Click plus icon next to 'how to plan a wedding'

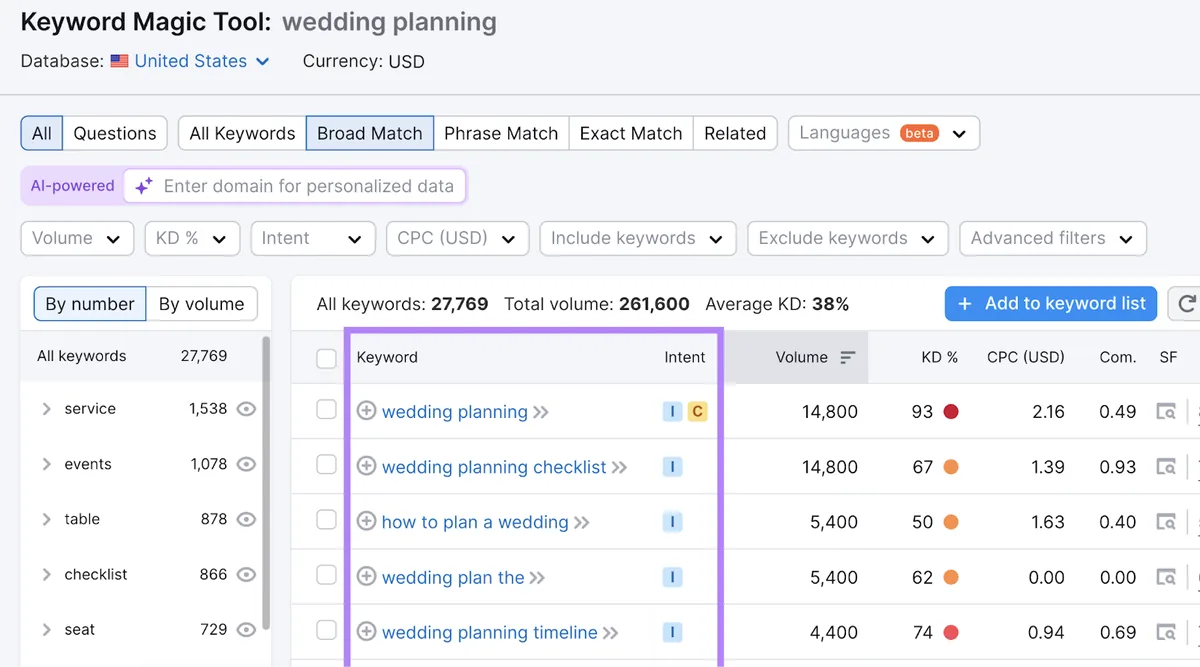click(367, 521)
